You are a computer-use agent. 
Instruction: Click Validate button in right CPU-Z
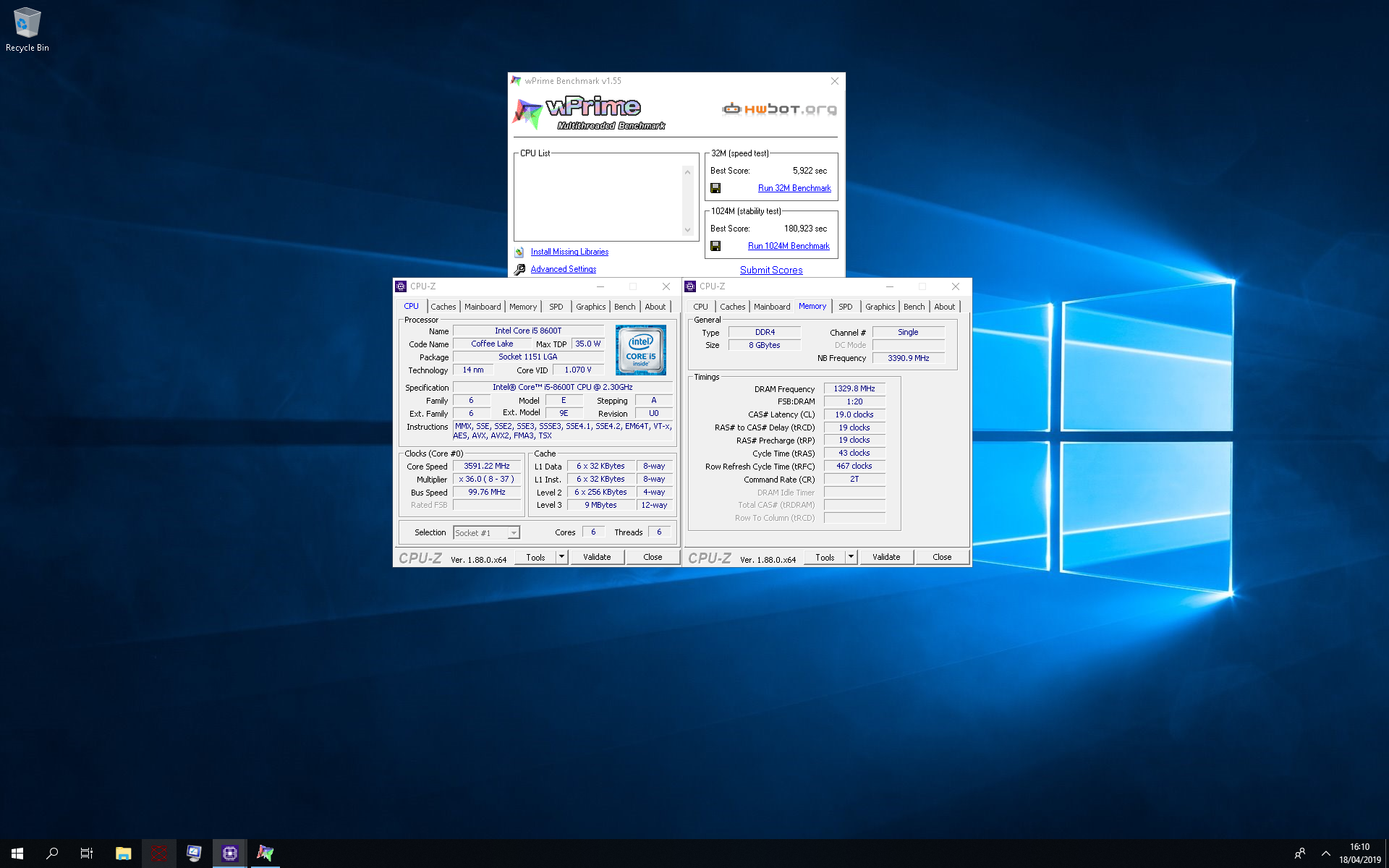point(886,557)
